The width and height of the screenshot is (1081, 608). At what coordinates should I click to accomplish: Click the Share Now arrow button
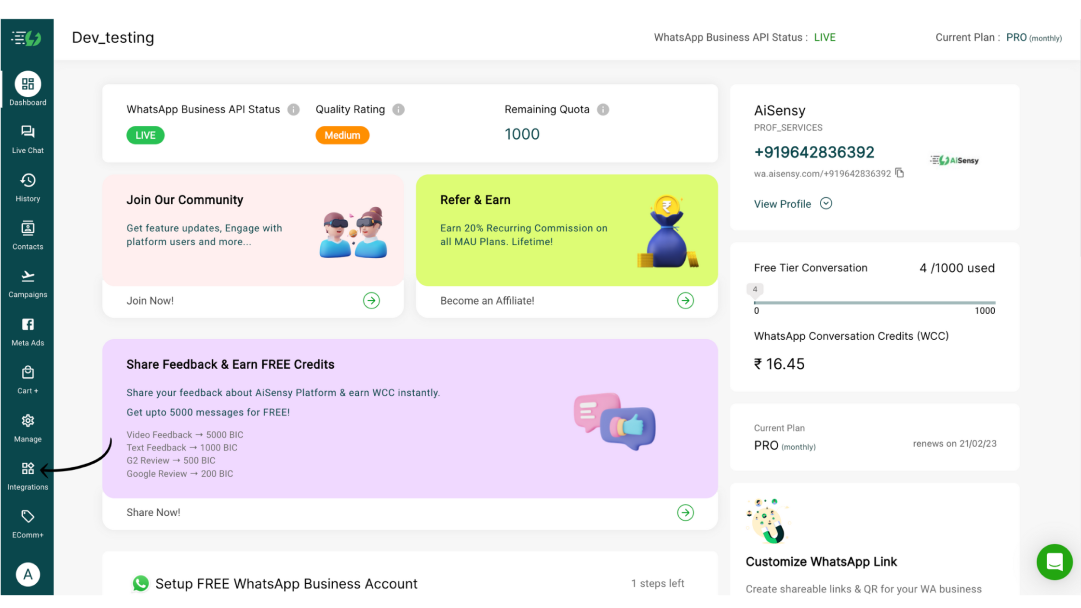685,512
